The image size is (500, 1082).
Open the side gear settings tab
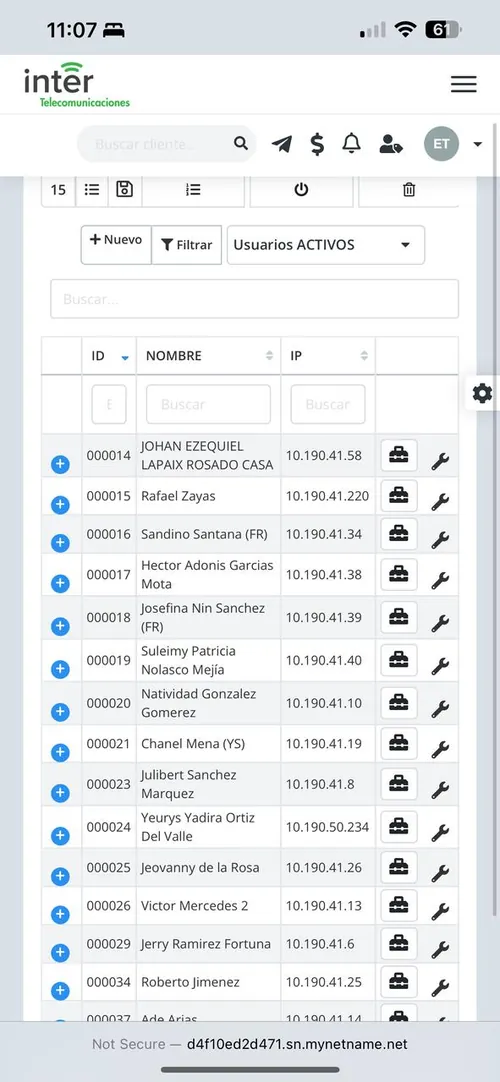[x=482, y=393]
